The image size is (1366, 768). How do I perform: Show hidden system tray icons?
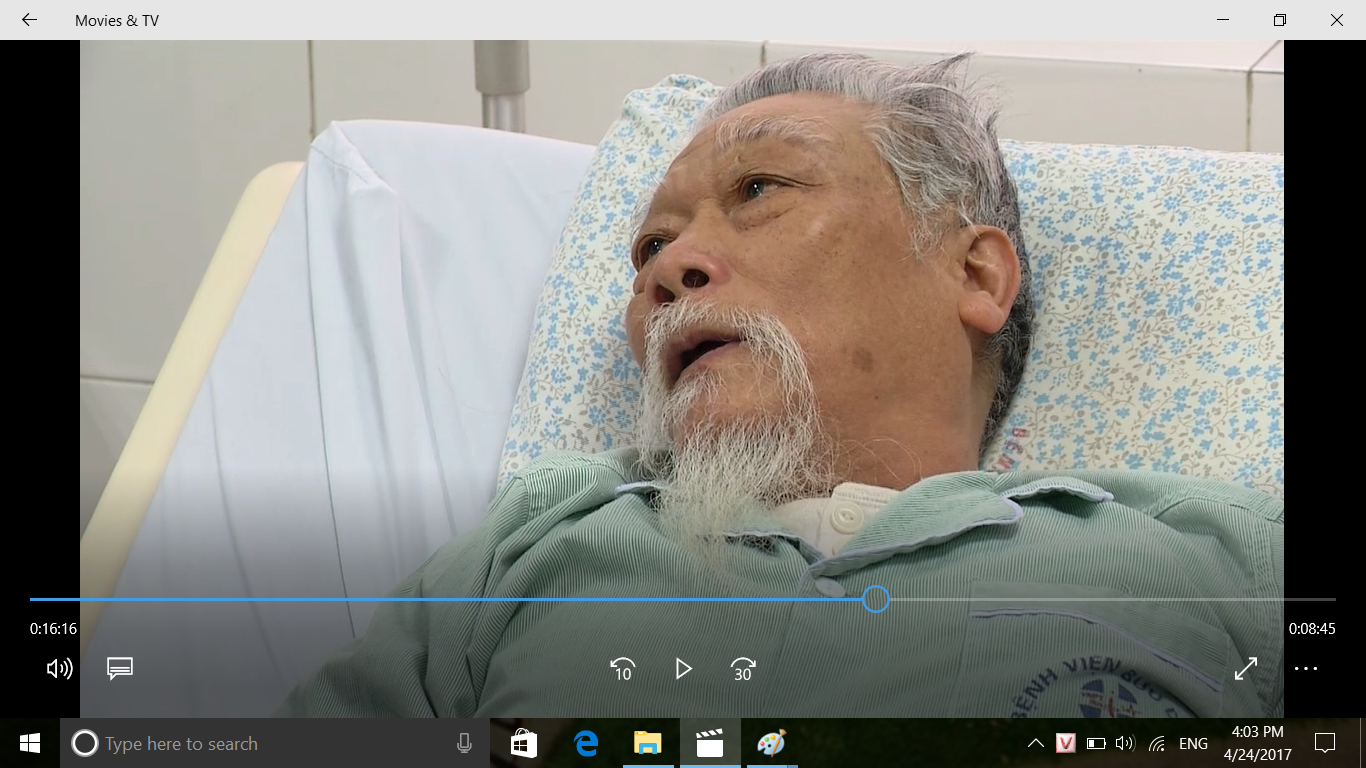[1036, 743]
